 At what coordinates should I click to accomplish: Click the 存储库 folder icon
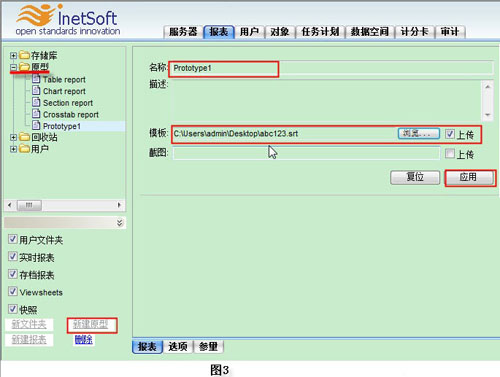pyautogui.click(x=24, y=55)
